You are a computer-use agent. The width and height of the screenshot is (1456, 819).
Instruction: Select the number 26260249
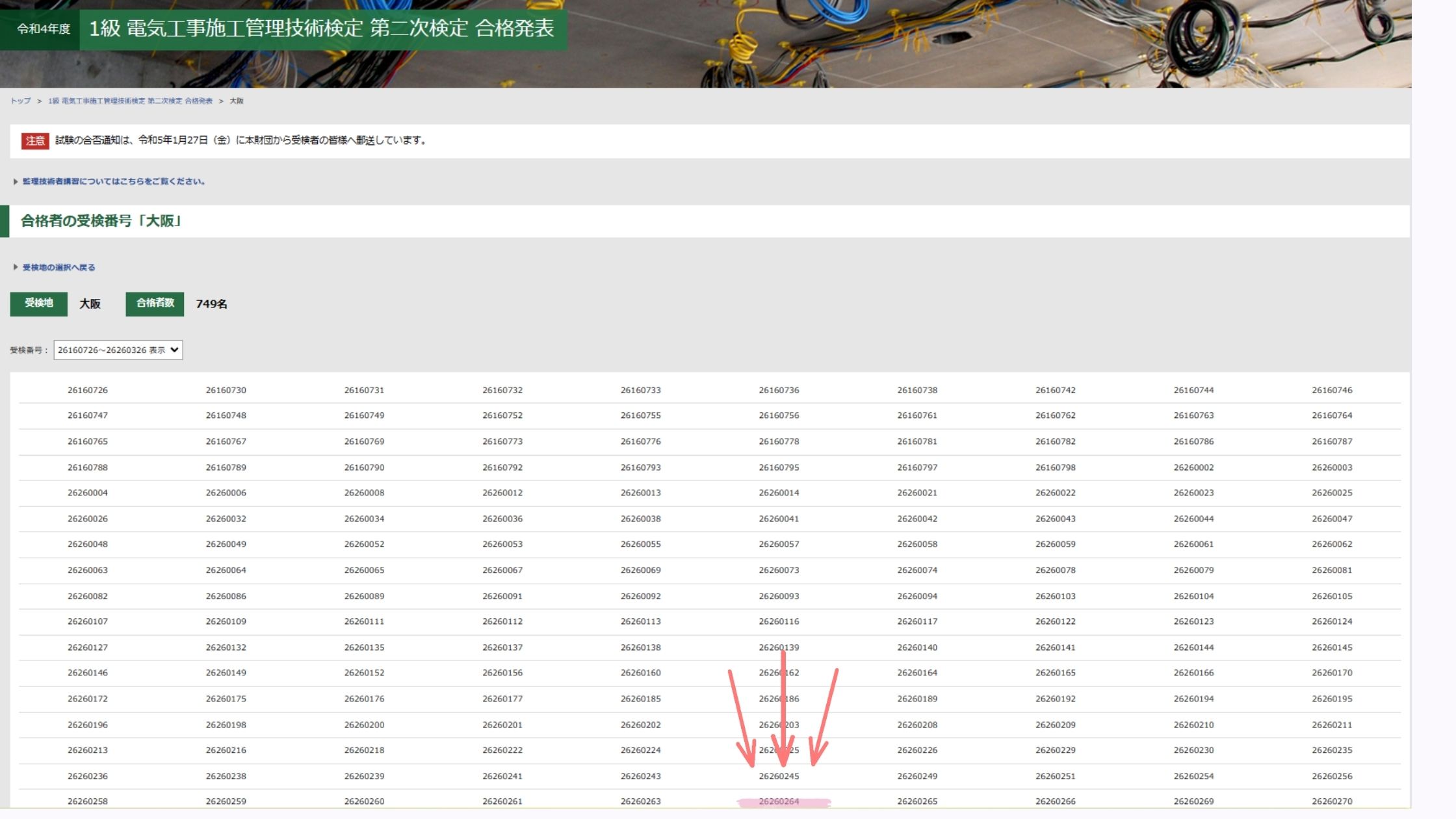pyautogui.click(x=917, y=776)
